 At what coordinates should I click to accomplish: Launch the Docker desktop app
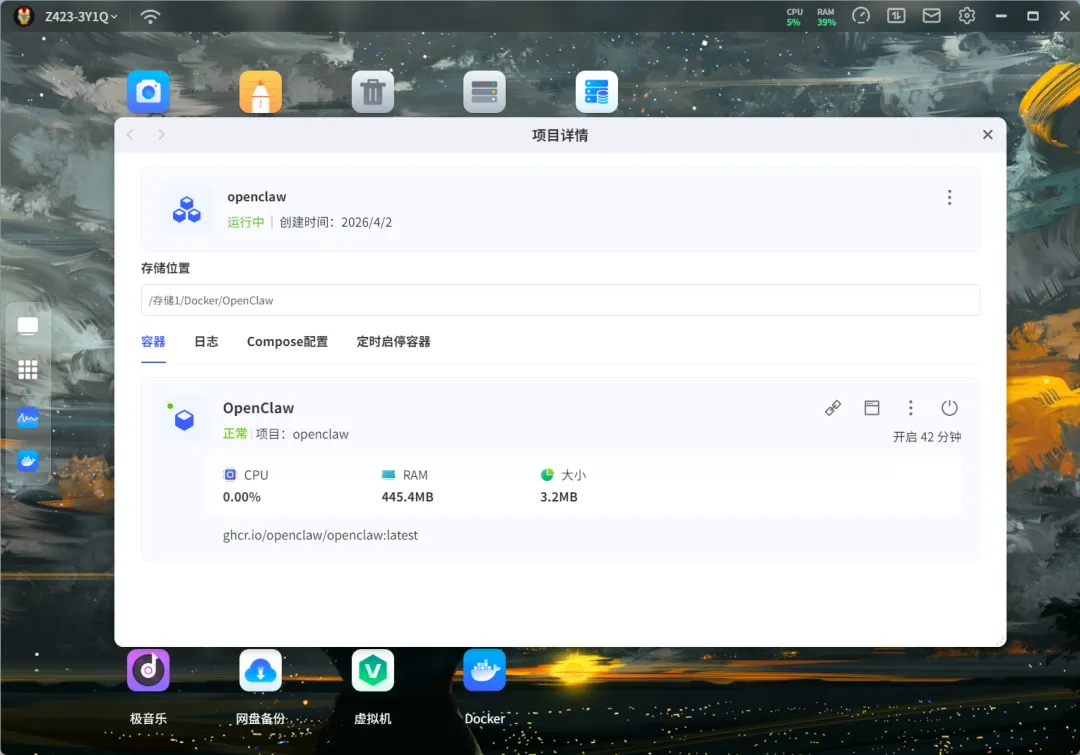point(484,670)
